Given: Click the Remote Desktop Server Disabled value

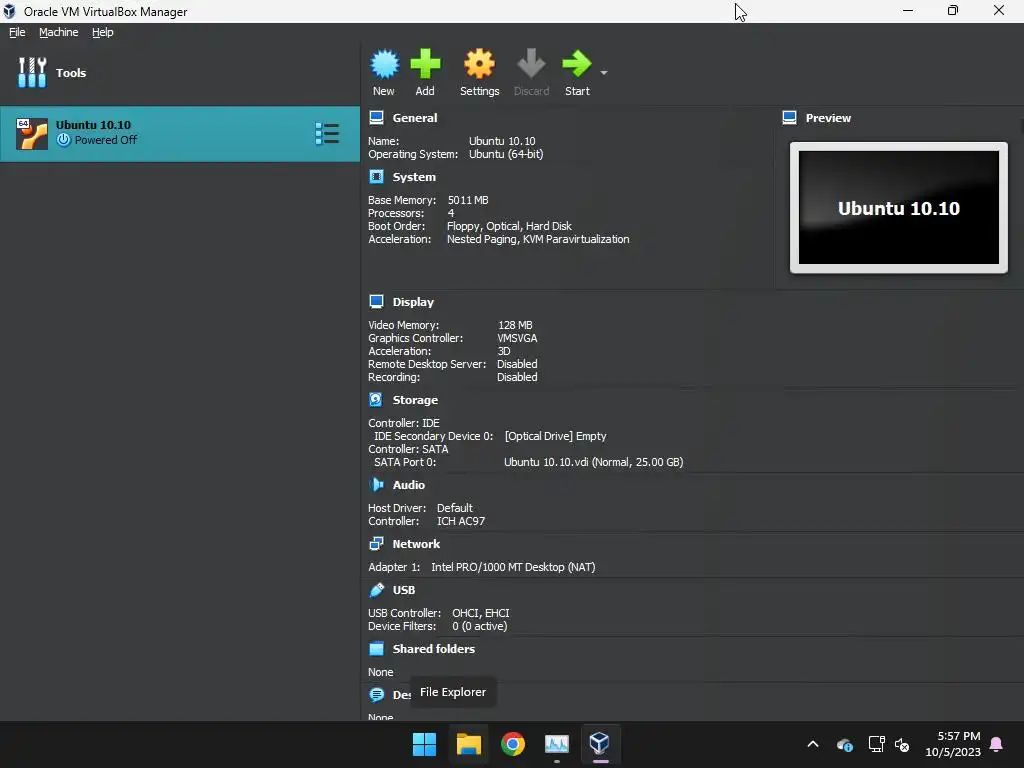Looking at the screenshot, I should (517, 364).
